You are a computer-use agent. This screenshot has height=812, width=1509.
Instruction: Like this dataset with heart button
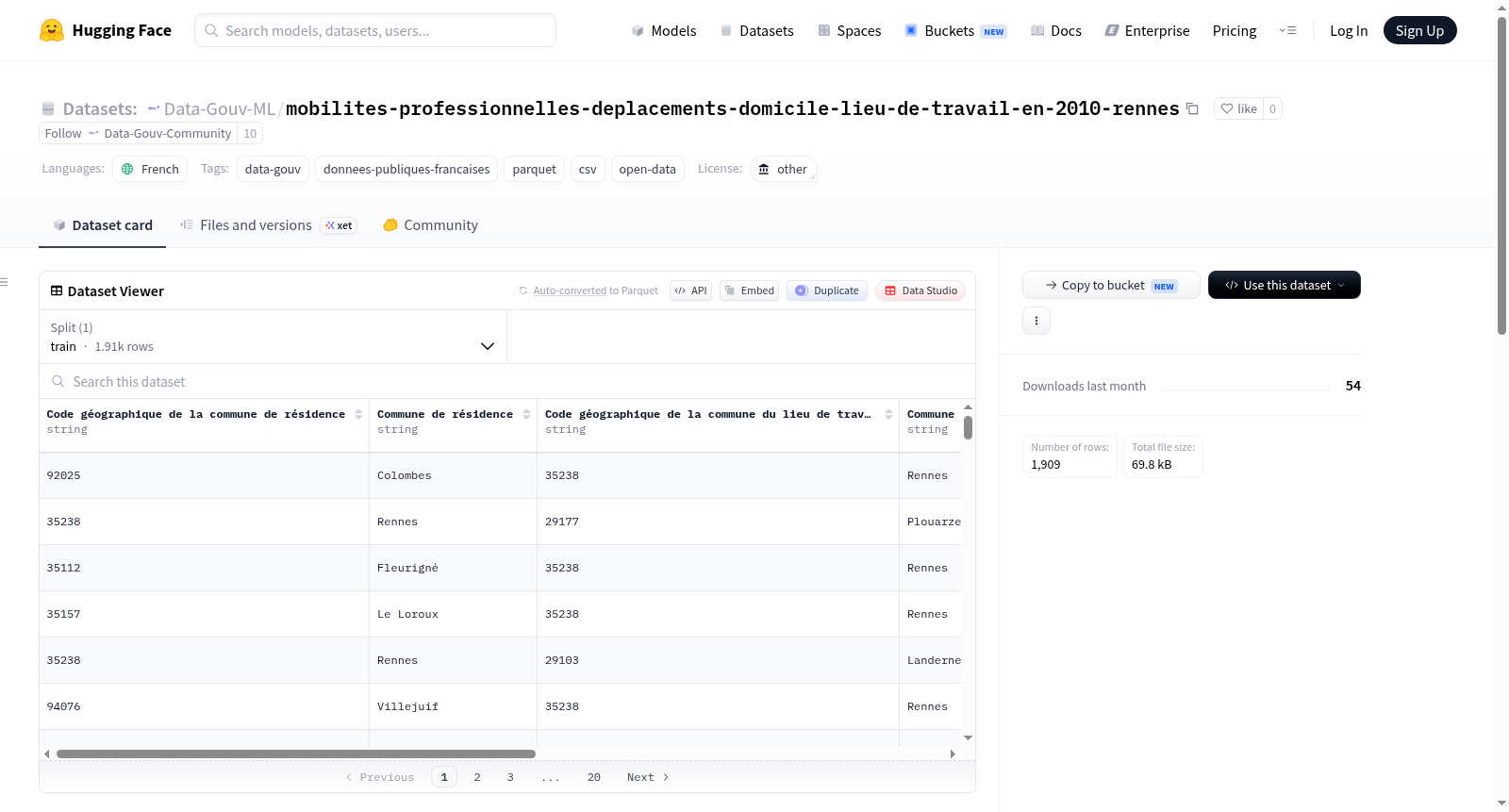[1238, 108]
